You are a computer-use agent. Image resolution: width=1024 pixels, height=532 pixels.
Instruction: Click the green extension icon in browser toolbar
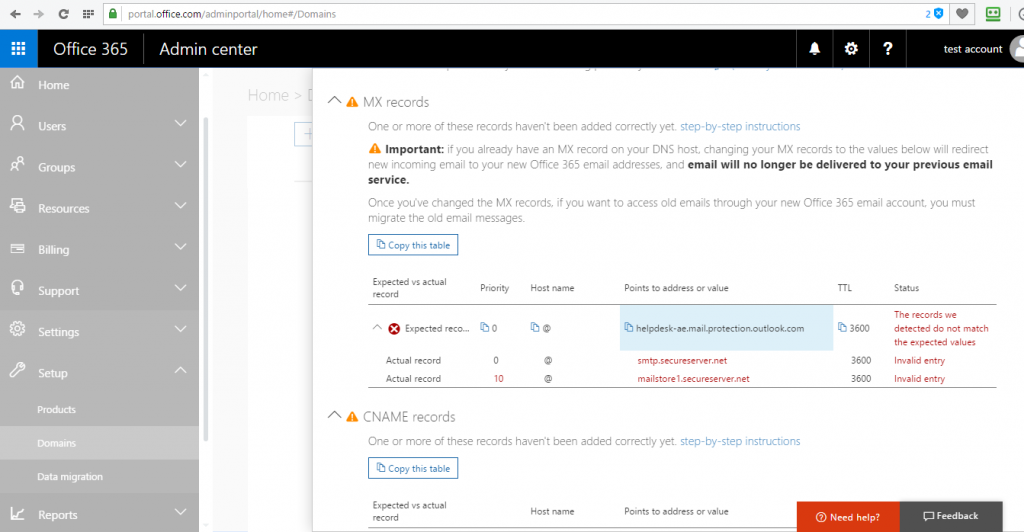click(993, 14)
